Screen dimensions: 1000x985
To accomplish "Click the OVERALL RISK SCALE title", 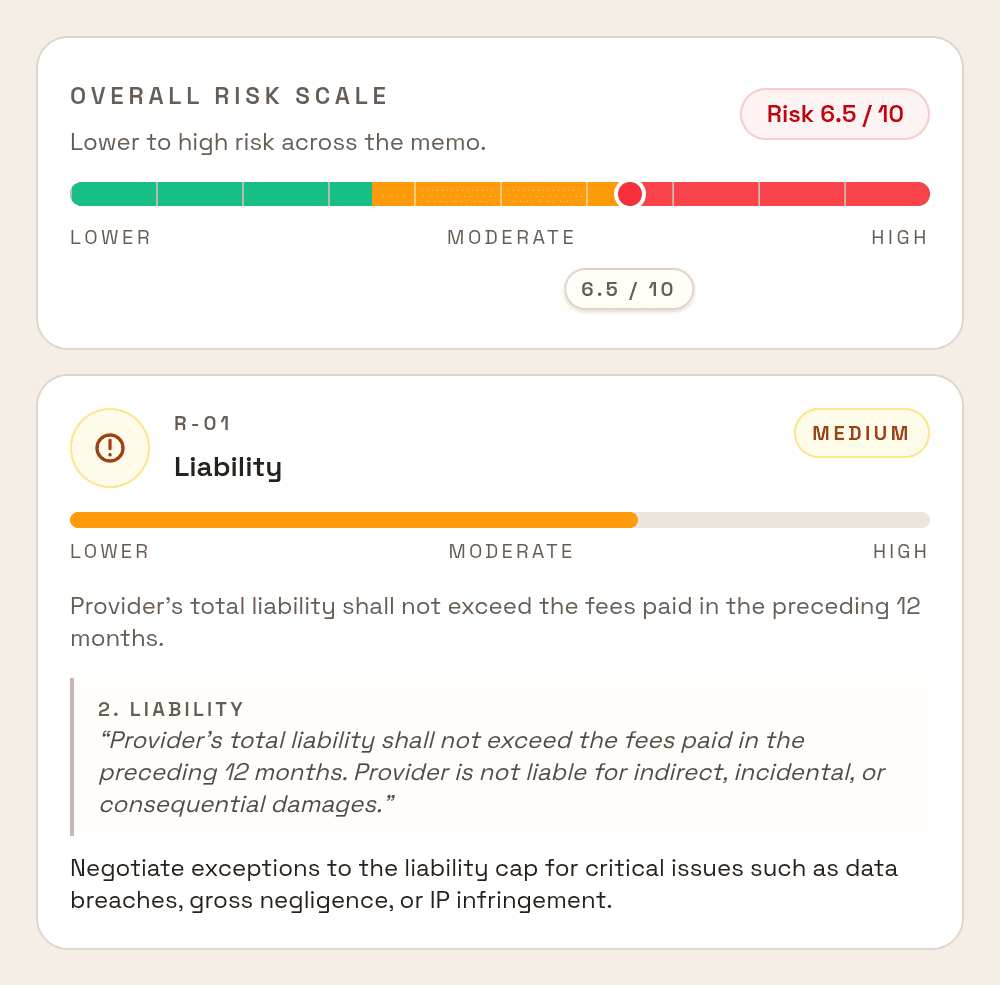I will tap(230, 96).
